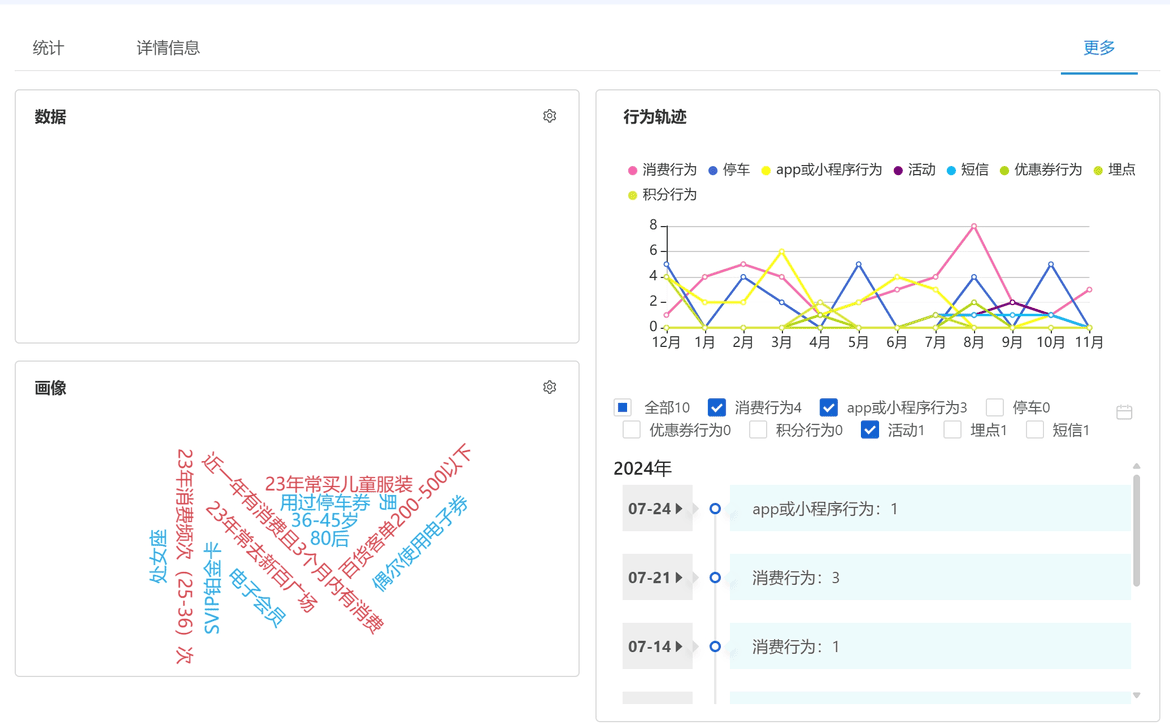Viewport: 1170px width, 725px height.
Task: Uncheck the 活动1 checkbox
Action: coord(869,430)
